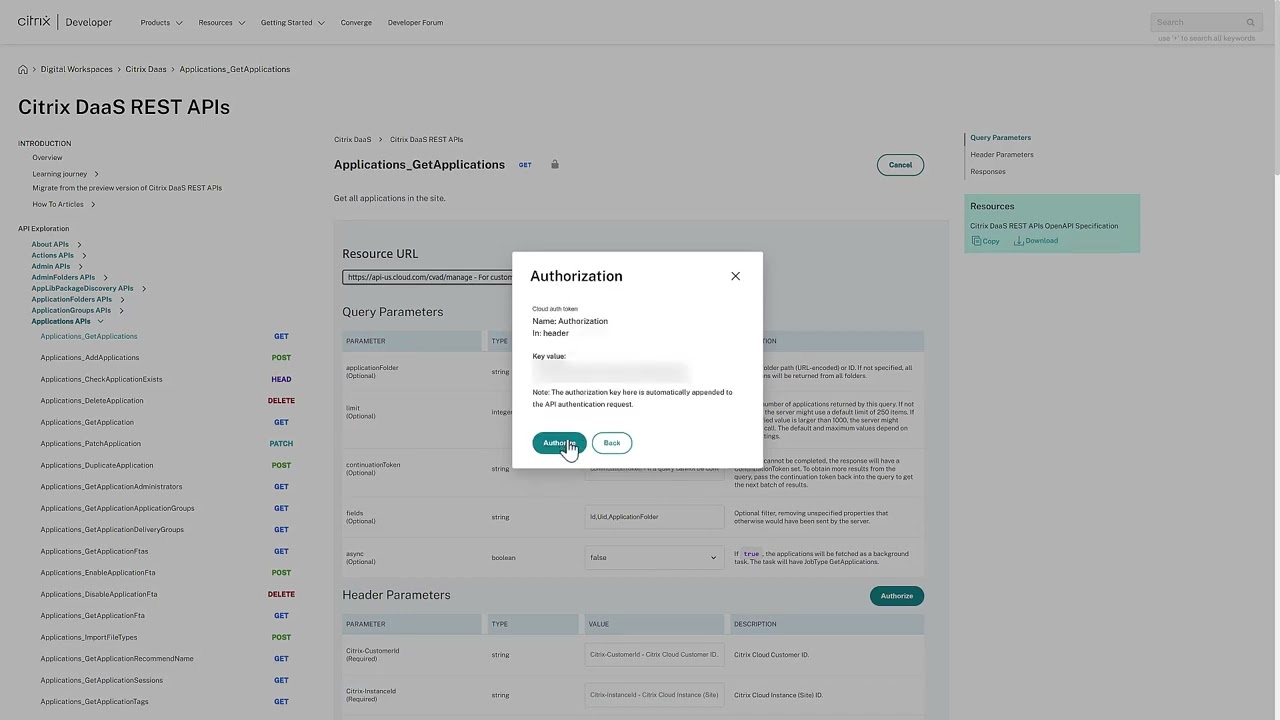Viewport: 1280px width, 720px height.
Task: Select the Responses section link
Action: (987, 171)
